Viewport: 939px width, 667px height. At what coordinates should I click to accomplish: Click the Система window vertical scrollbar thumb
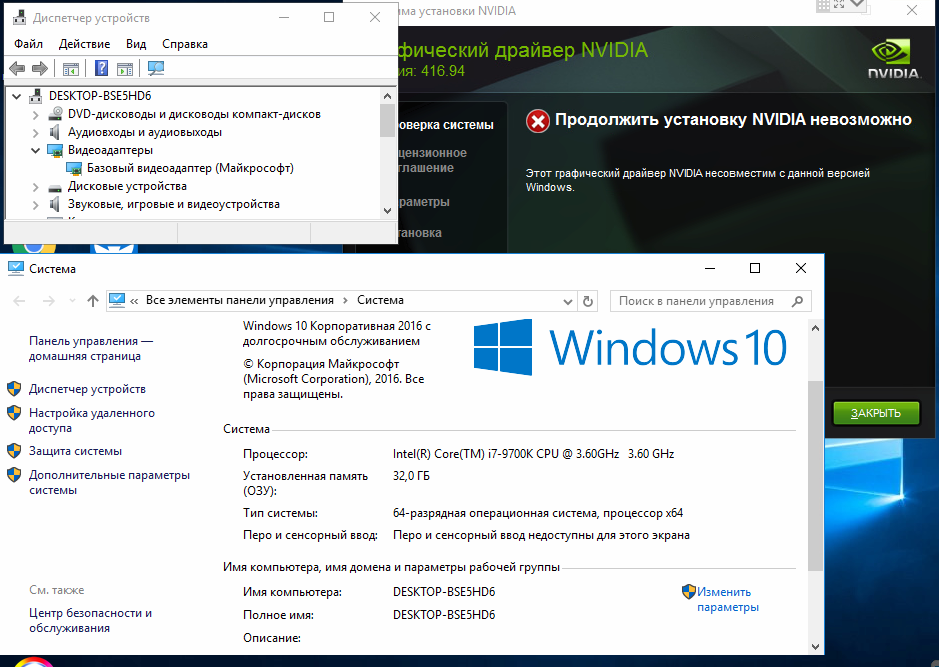click(815, 476)
